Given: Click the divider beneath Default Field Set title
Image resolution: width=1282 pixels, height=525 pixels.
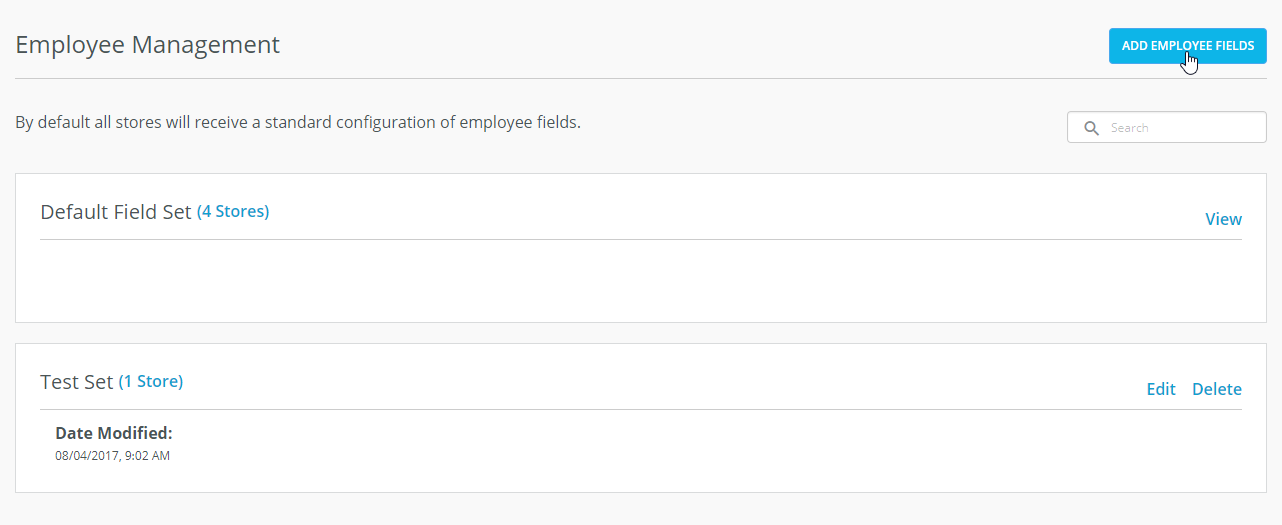Looking at the screenshot, I should click(640, 239).
